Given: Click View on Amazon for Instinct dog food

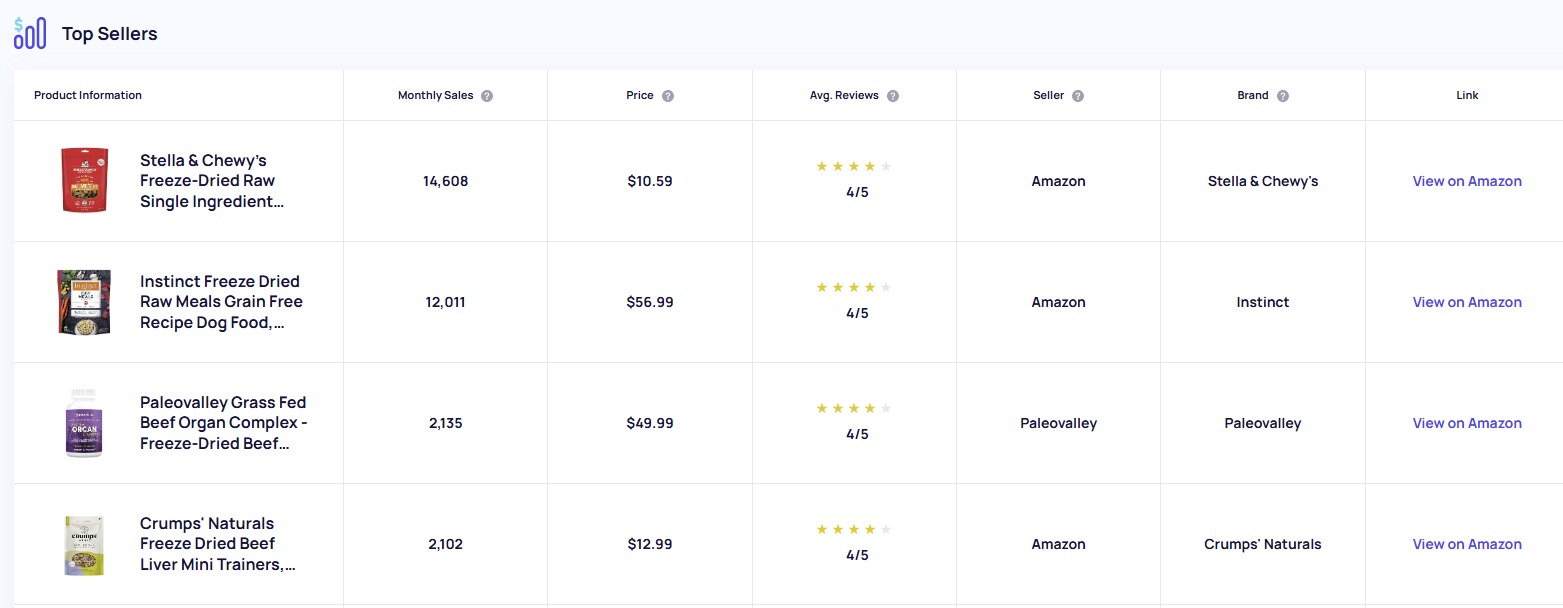Looking at the screenshot, I should click(x=1467, y=301).
